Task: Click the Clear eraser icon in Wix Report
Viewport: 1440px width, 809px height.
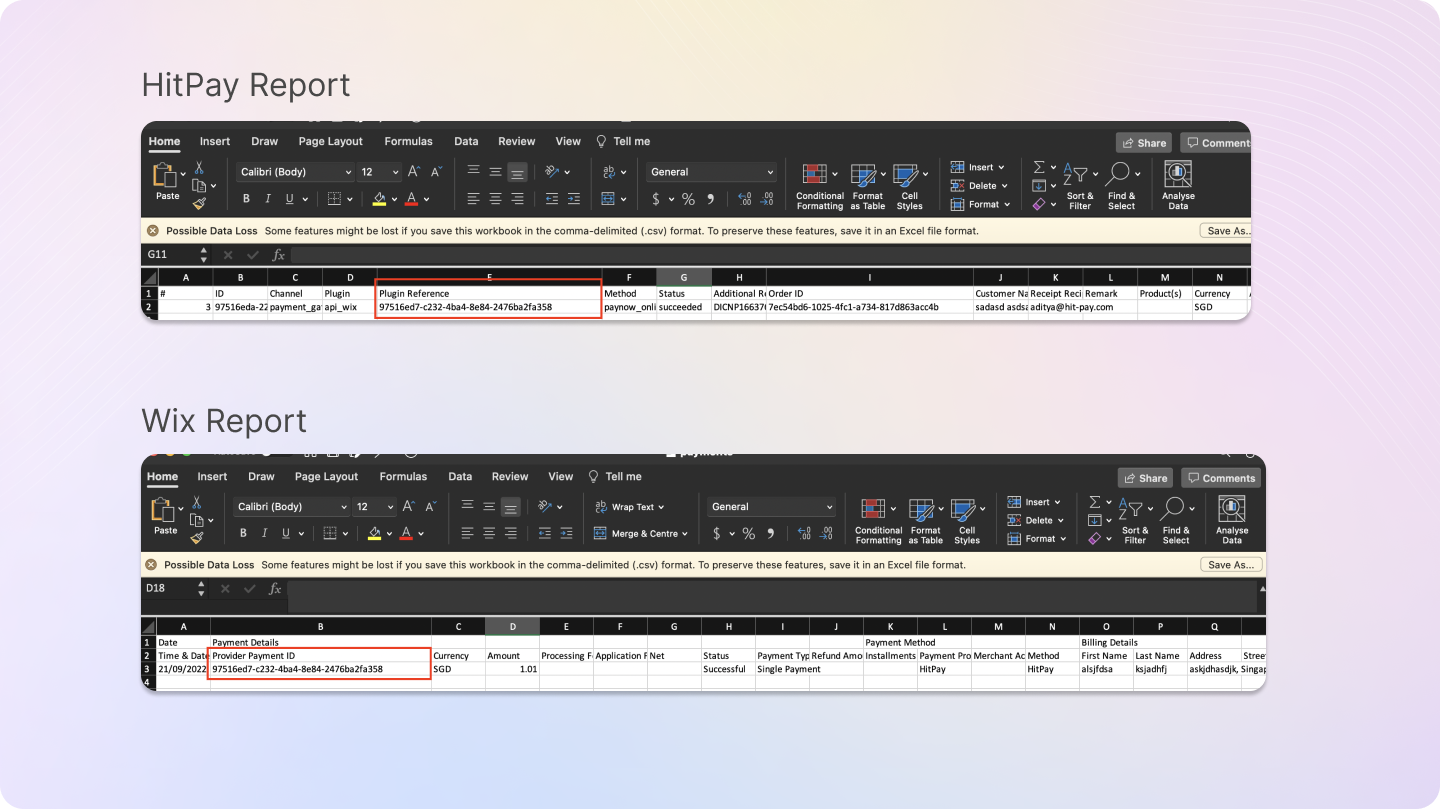Action: coord(1093,538)
